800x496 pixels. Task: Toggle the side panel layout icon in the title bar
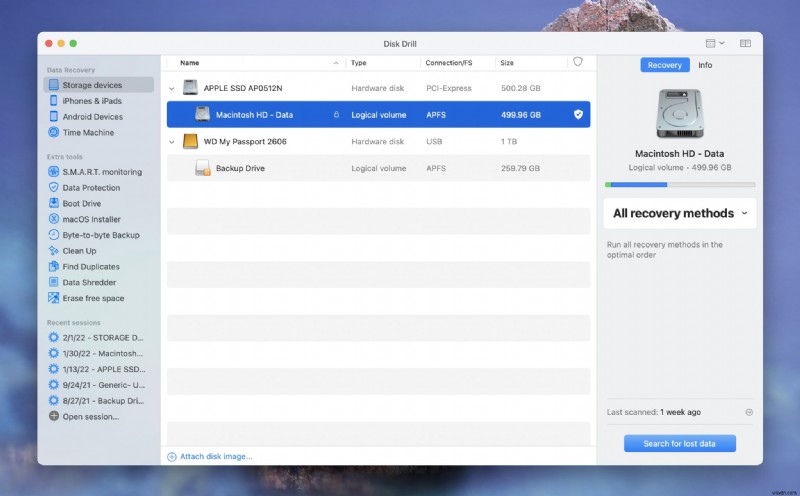(745, 44)
